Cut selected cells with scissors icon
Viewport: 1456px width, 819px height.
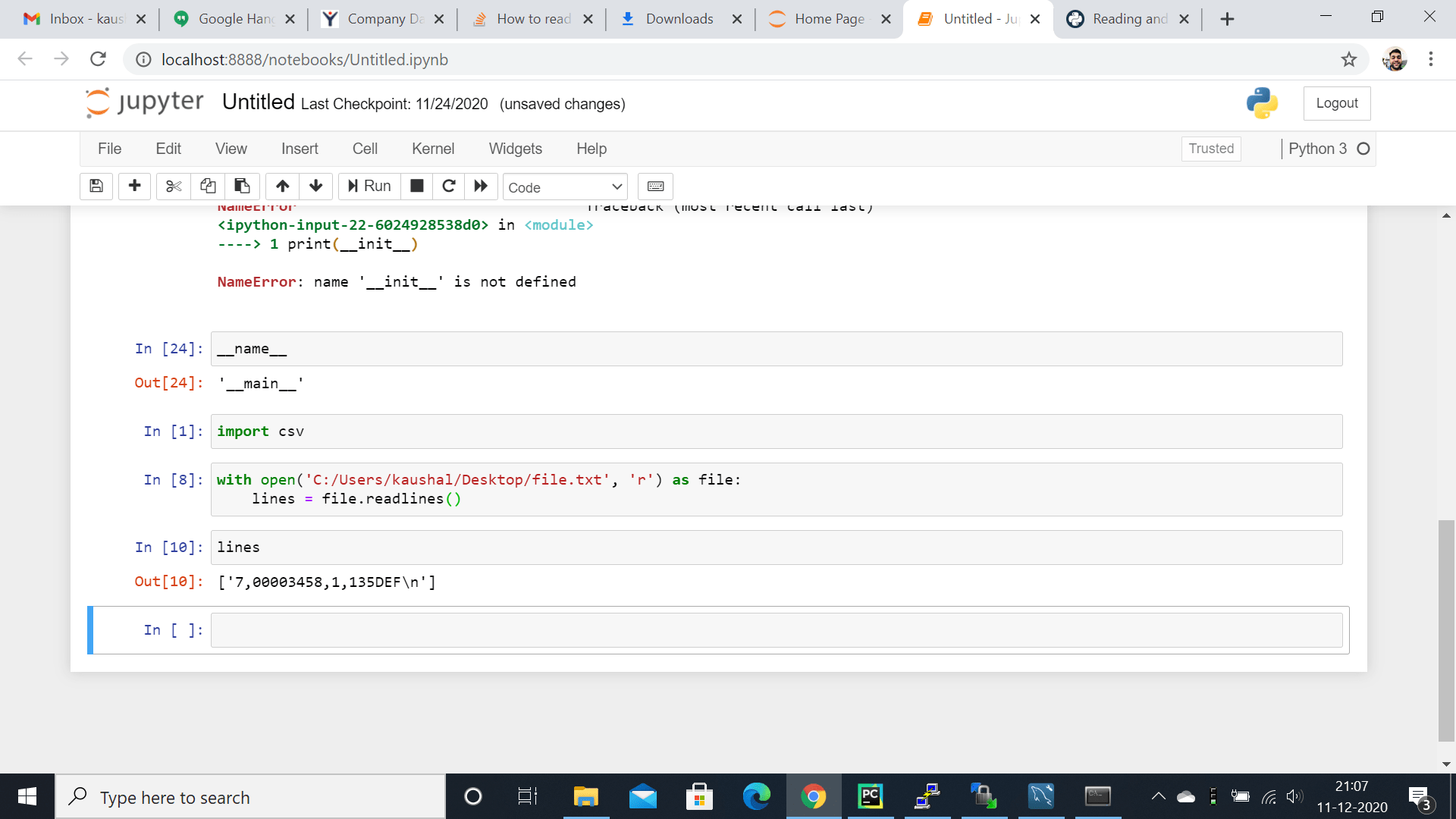174,187
